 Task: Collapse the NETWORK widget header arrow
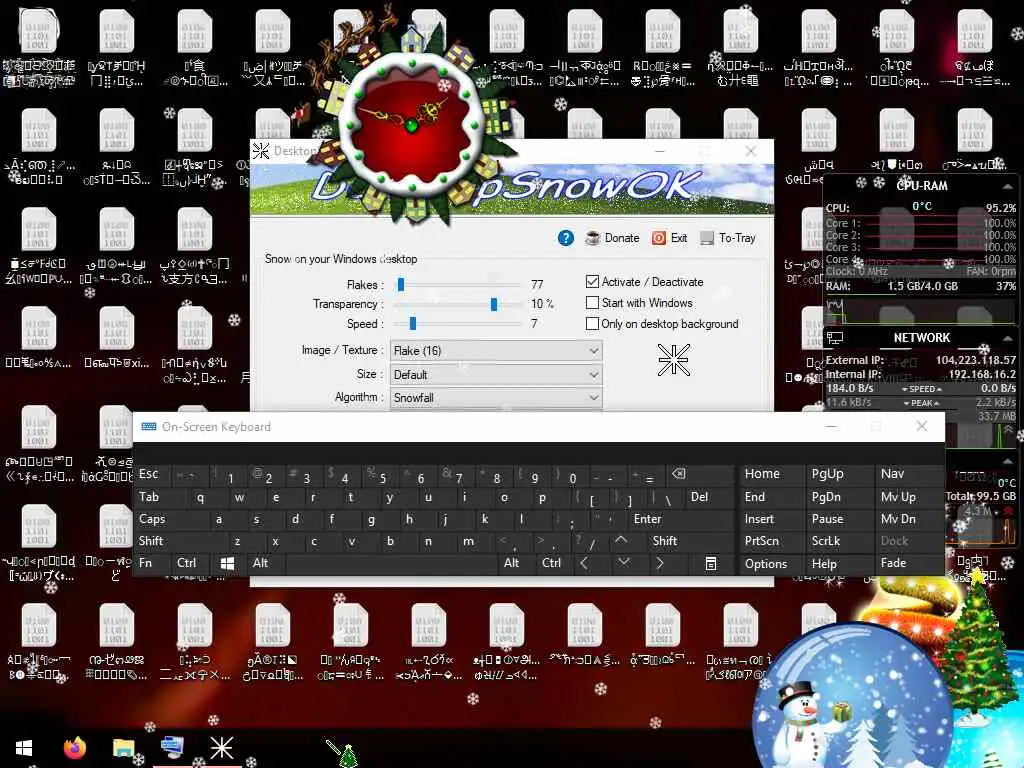(1008, 338)
